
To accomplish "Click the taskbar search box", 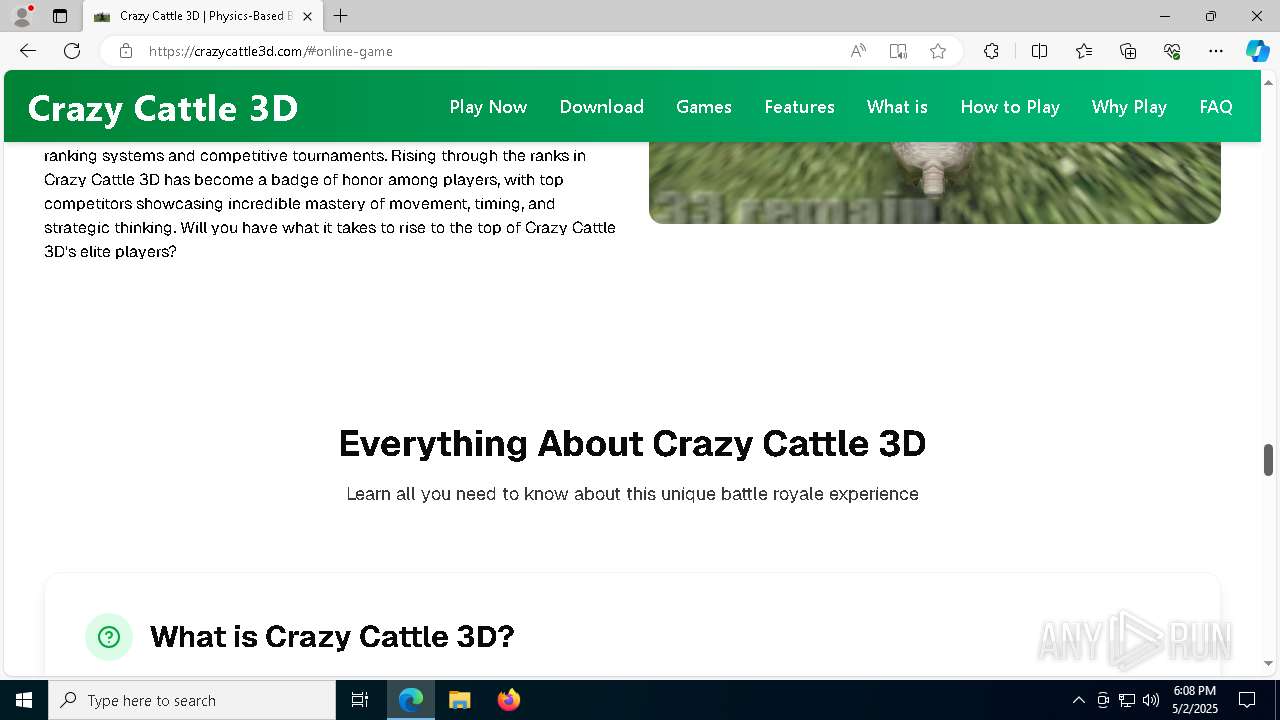I will (192, 700).
